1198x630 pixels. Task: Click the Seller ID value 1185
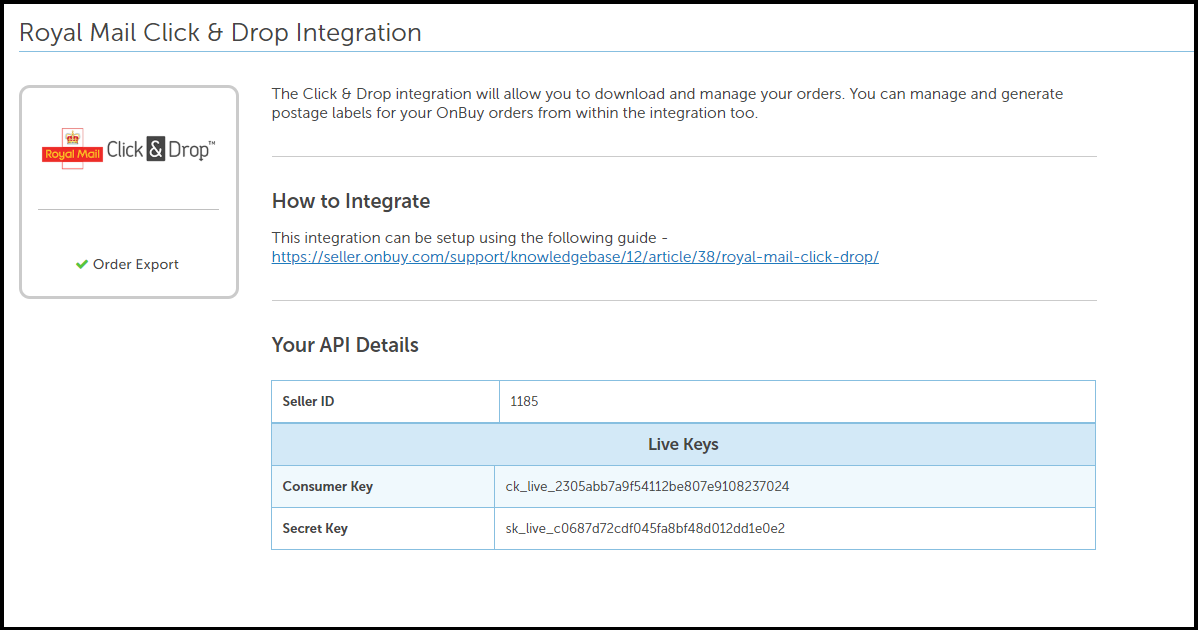click(x=524, y=402)
